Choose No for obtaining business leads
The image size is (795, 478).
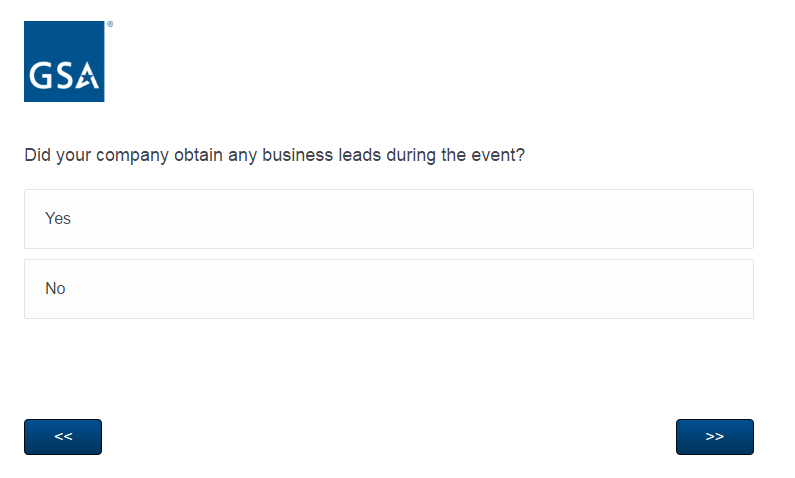(388, 289)
